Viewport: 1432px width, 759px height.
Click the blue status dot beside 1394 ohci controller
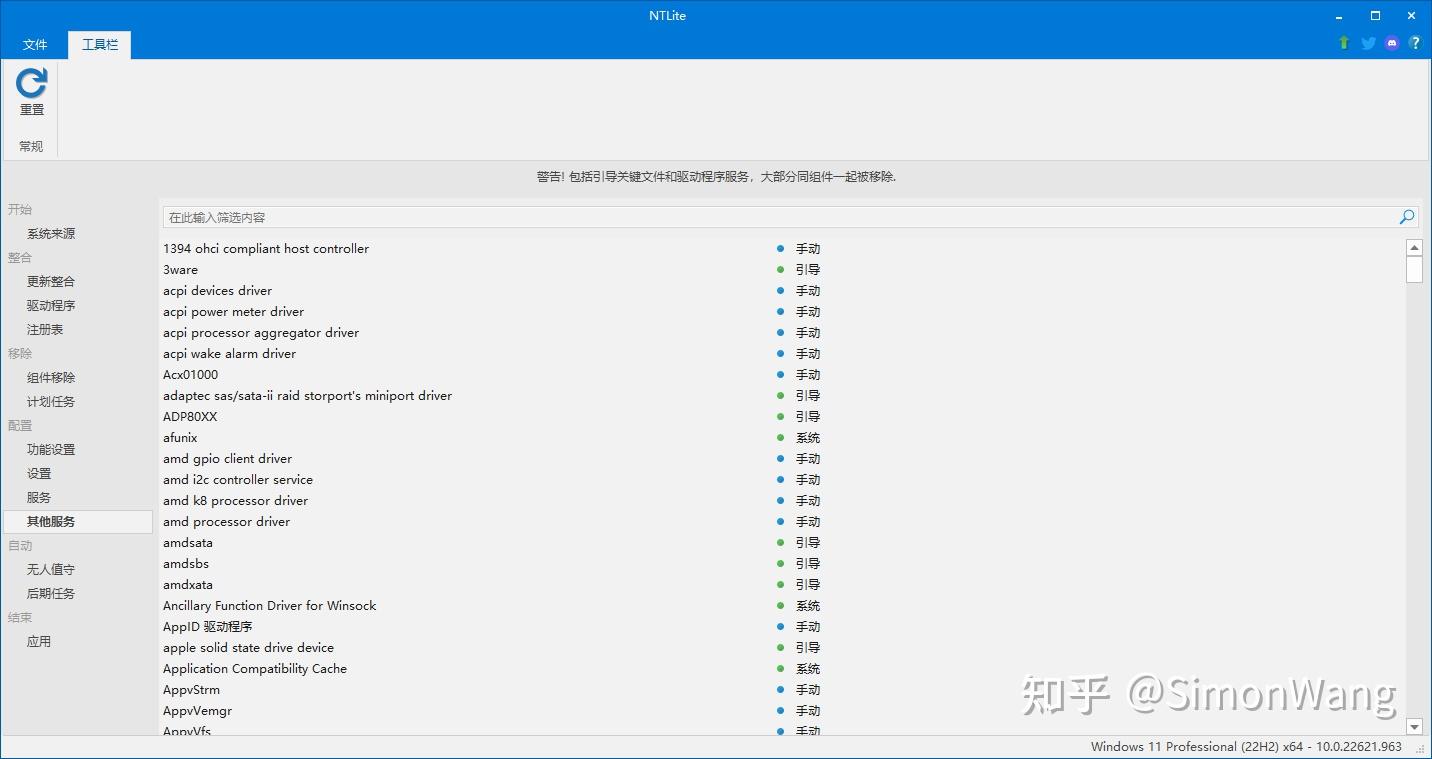click(781, 248)
